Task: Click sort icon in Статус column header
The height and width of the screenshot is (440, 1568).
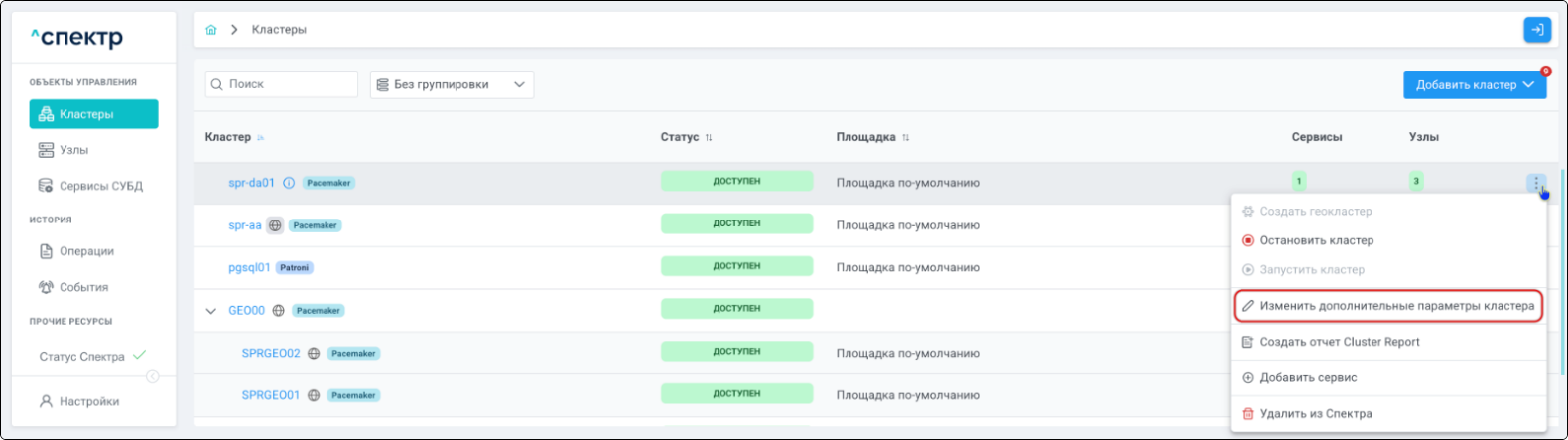Action: (x=709, y=138)
